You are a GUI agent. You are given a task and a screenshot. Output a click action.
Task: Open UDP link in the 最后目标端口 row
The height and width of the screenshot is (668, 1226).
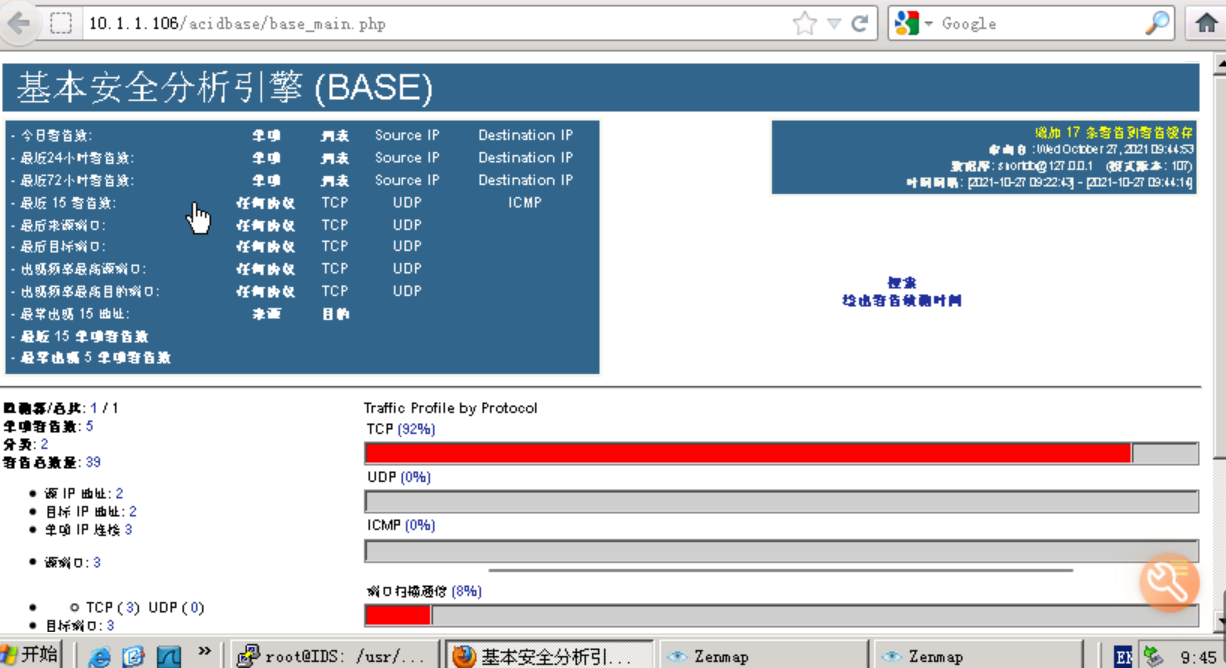pos(407,247)
